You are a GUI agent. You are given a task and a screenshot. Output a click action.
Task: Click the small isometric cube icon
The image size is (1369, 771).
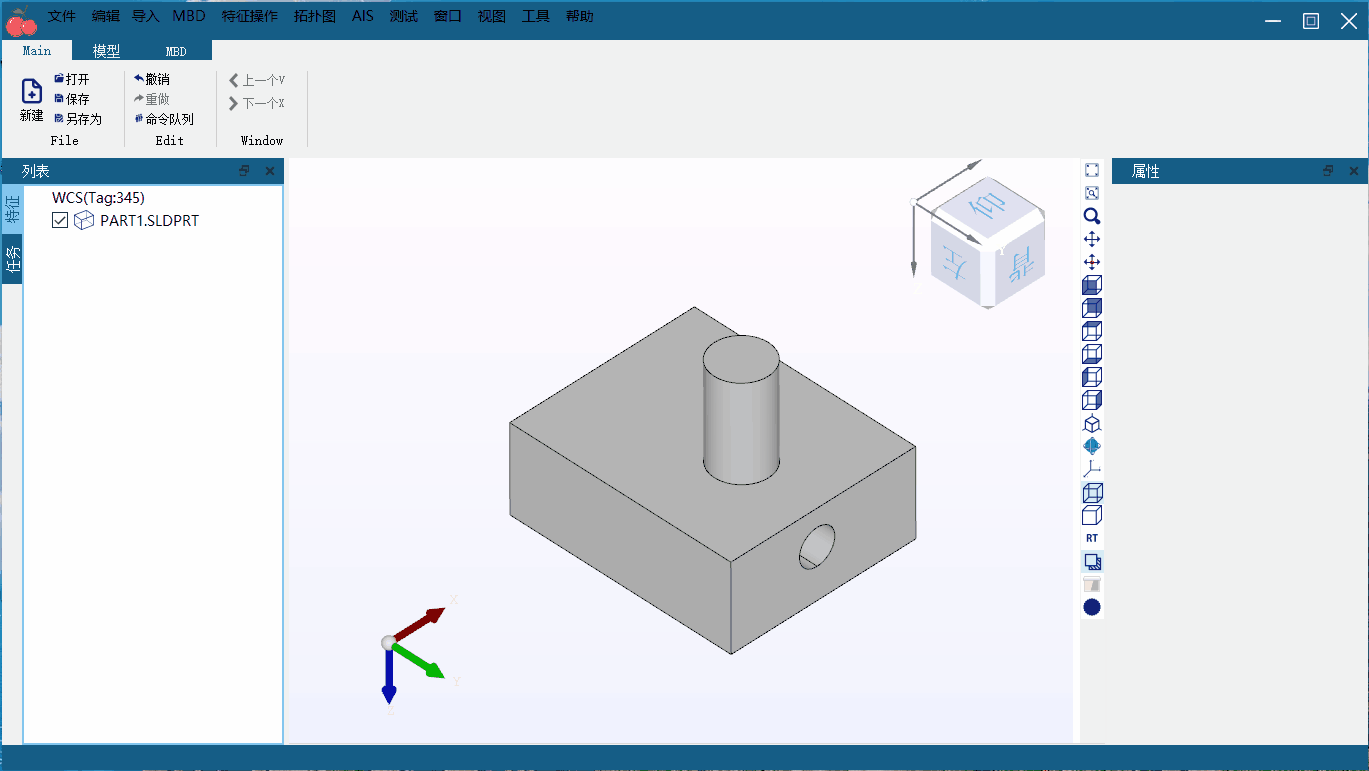pyautogui.click(x=1092, y=423)
